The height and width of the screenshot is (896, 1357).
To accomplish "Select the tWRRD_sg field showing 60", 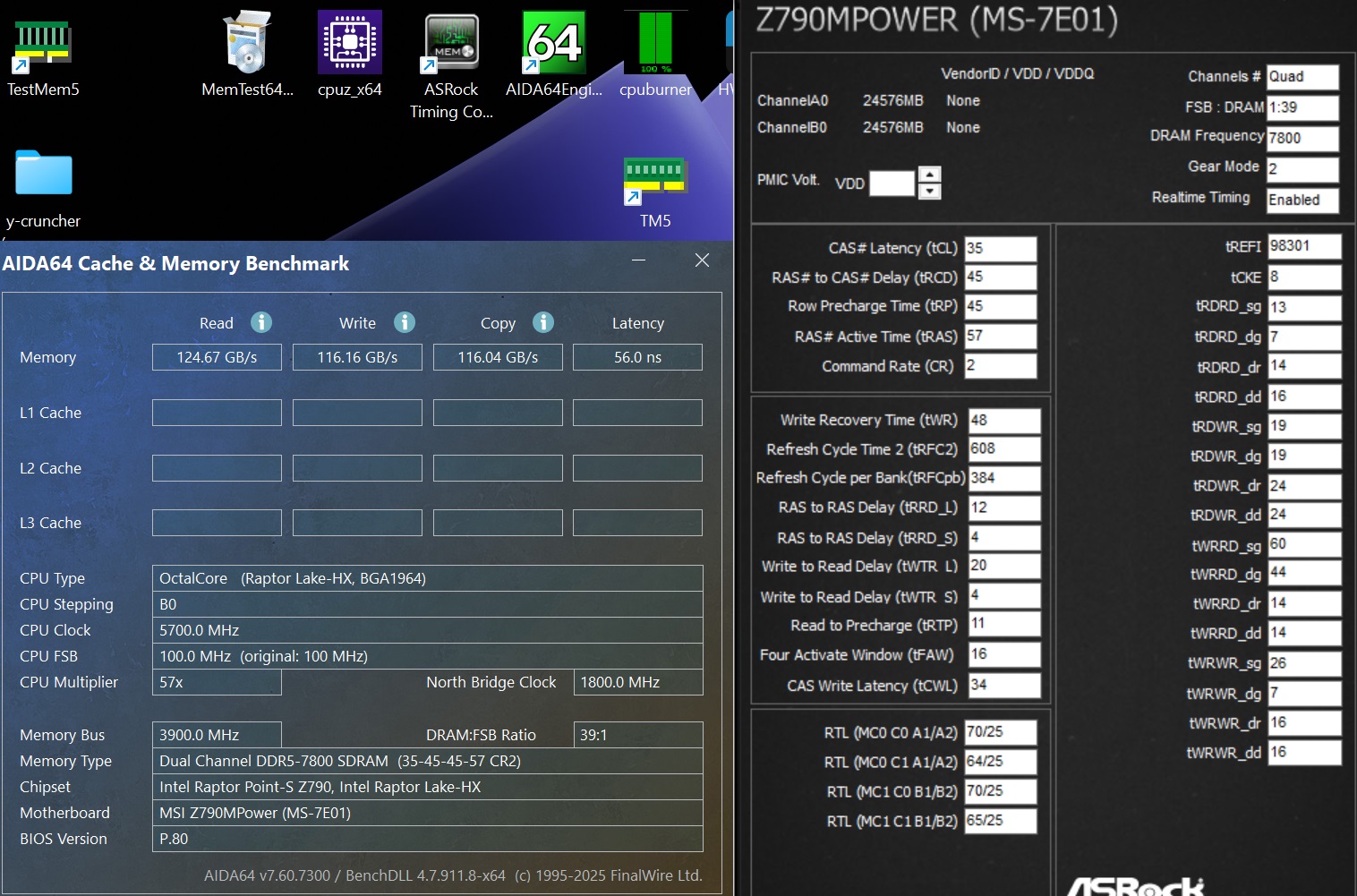I will point(1305,544).
